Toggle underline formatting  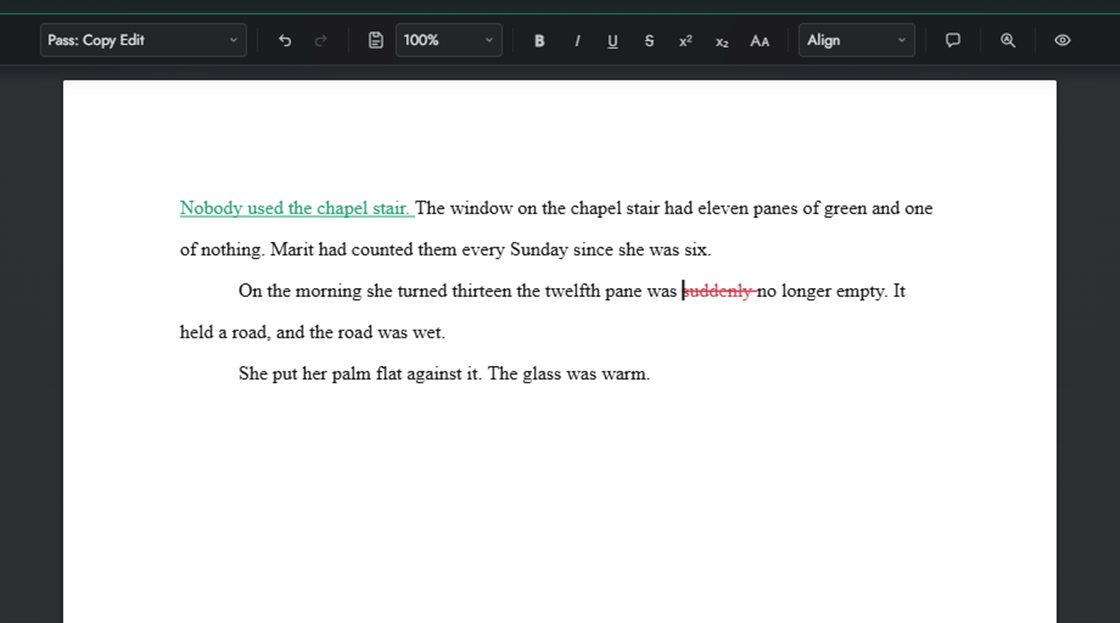point(612,41)
